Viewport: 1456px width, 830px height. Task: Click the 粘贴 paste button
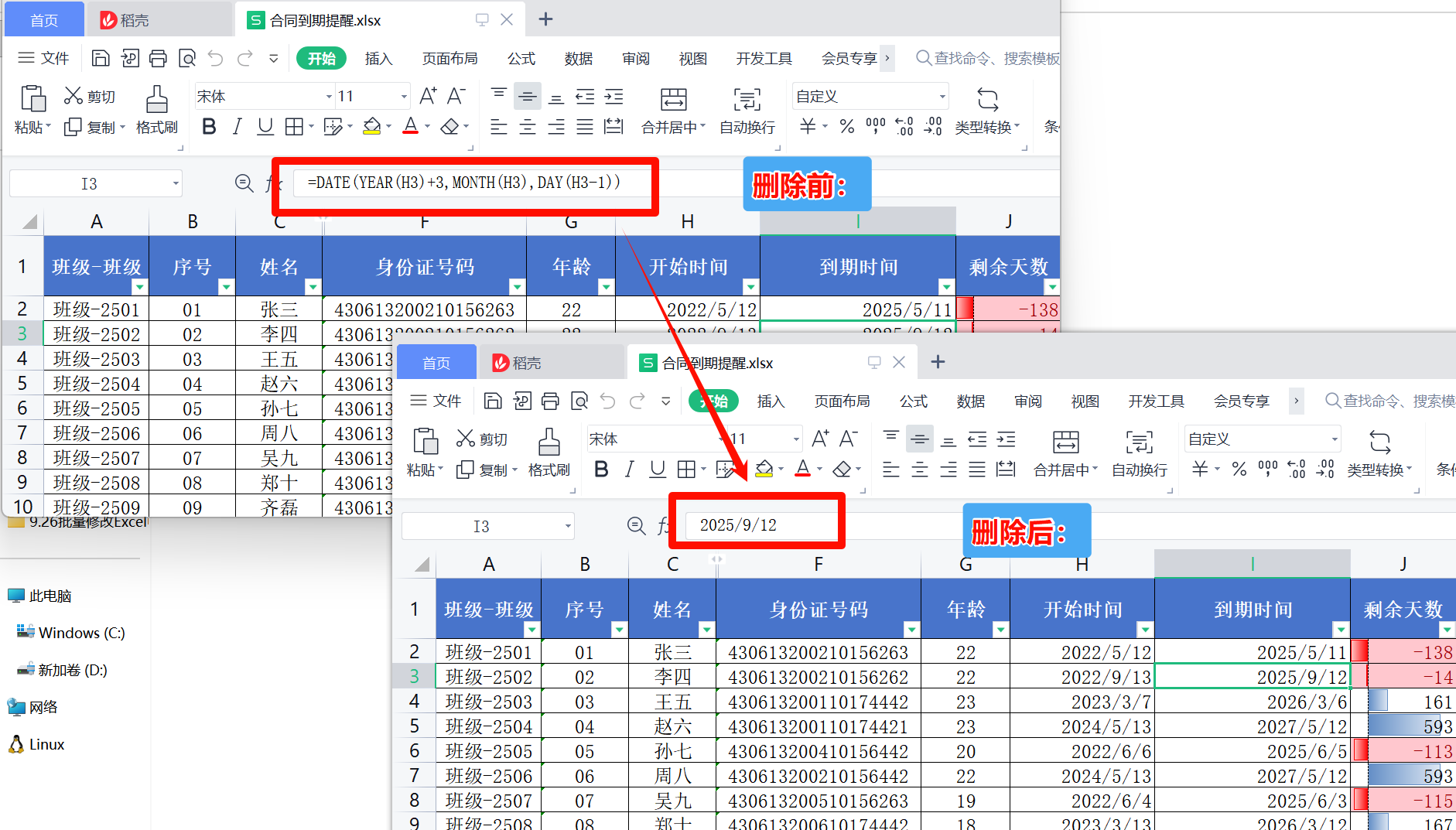pyautogui.click(x=32, y=108)
